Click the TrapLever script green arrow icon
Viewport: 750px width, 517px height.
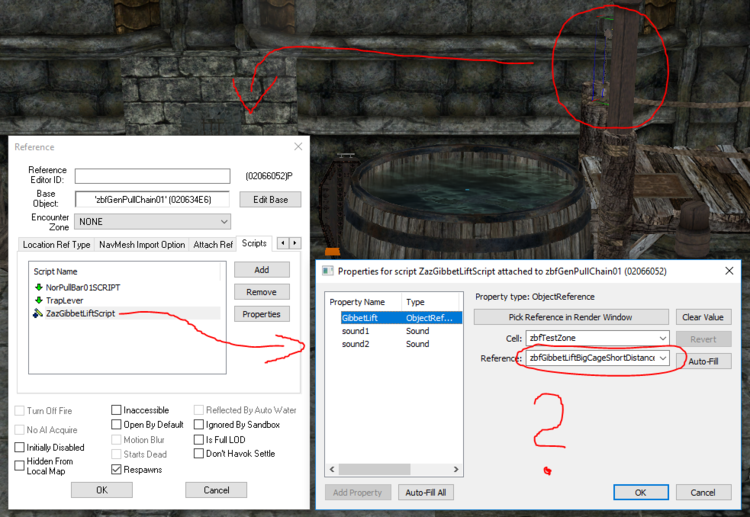pyautogui.click(x=39, y=300)
